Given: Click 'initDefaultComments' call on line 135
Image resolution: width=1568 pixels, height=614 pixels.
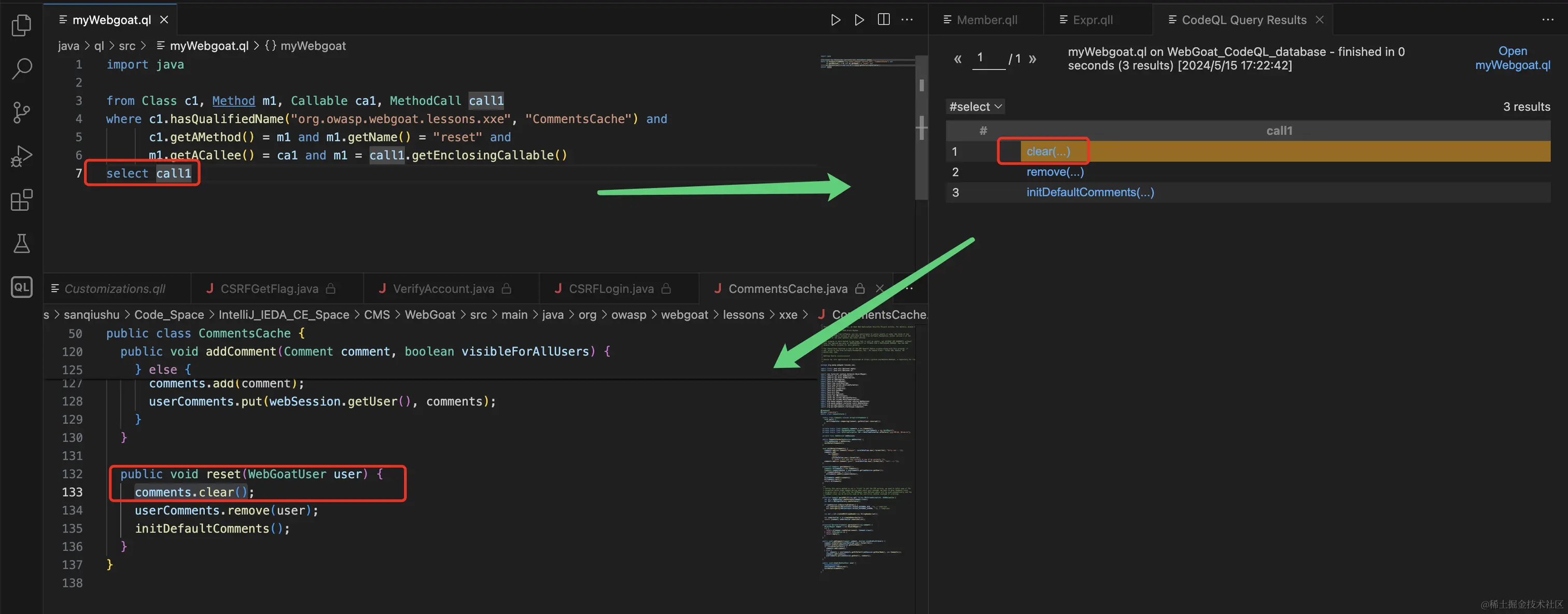Looking at the screenshot, I should [202, 528].
